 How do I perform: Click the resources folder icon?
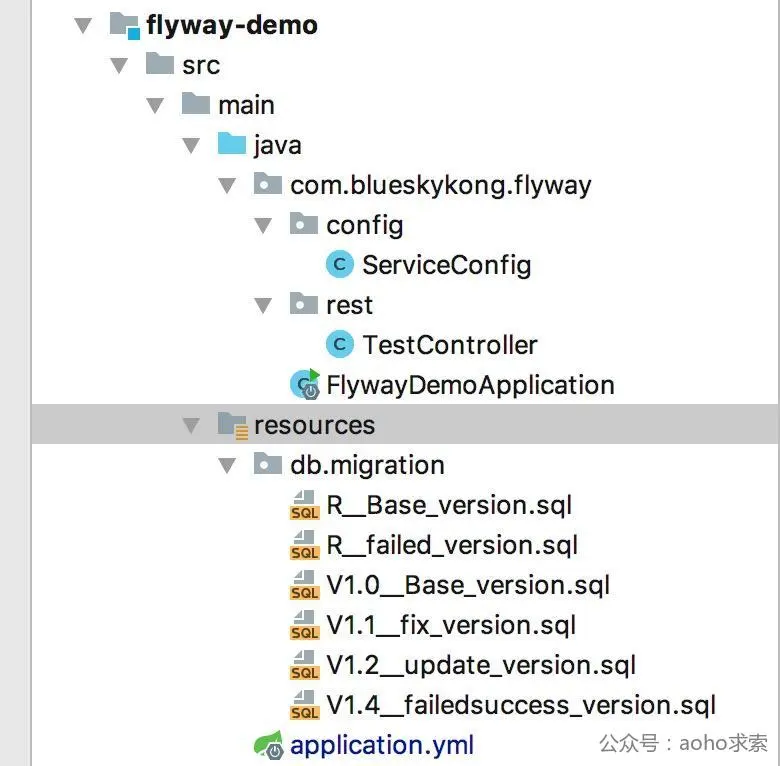232,425
